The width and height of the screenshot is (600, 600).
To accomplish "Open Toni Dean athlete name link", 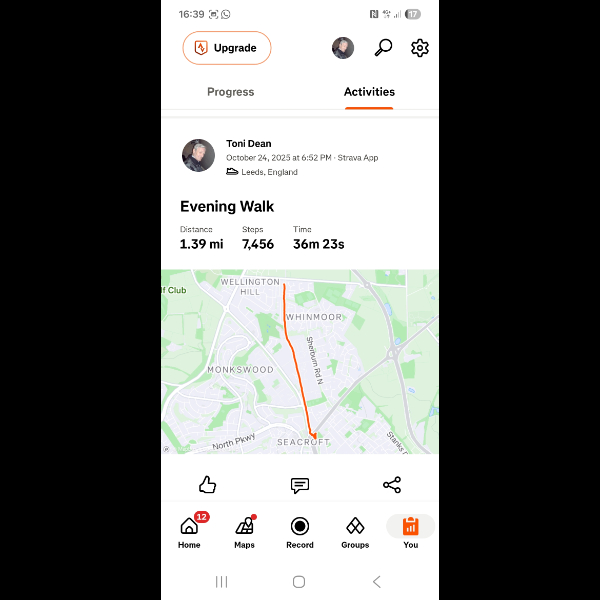I will click(248, 143).
